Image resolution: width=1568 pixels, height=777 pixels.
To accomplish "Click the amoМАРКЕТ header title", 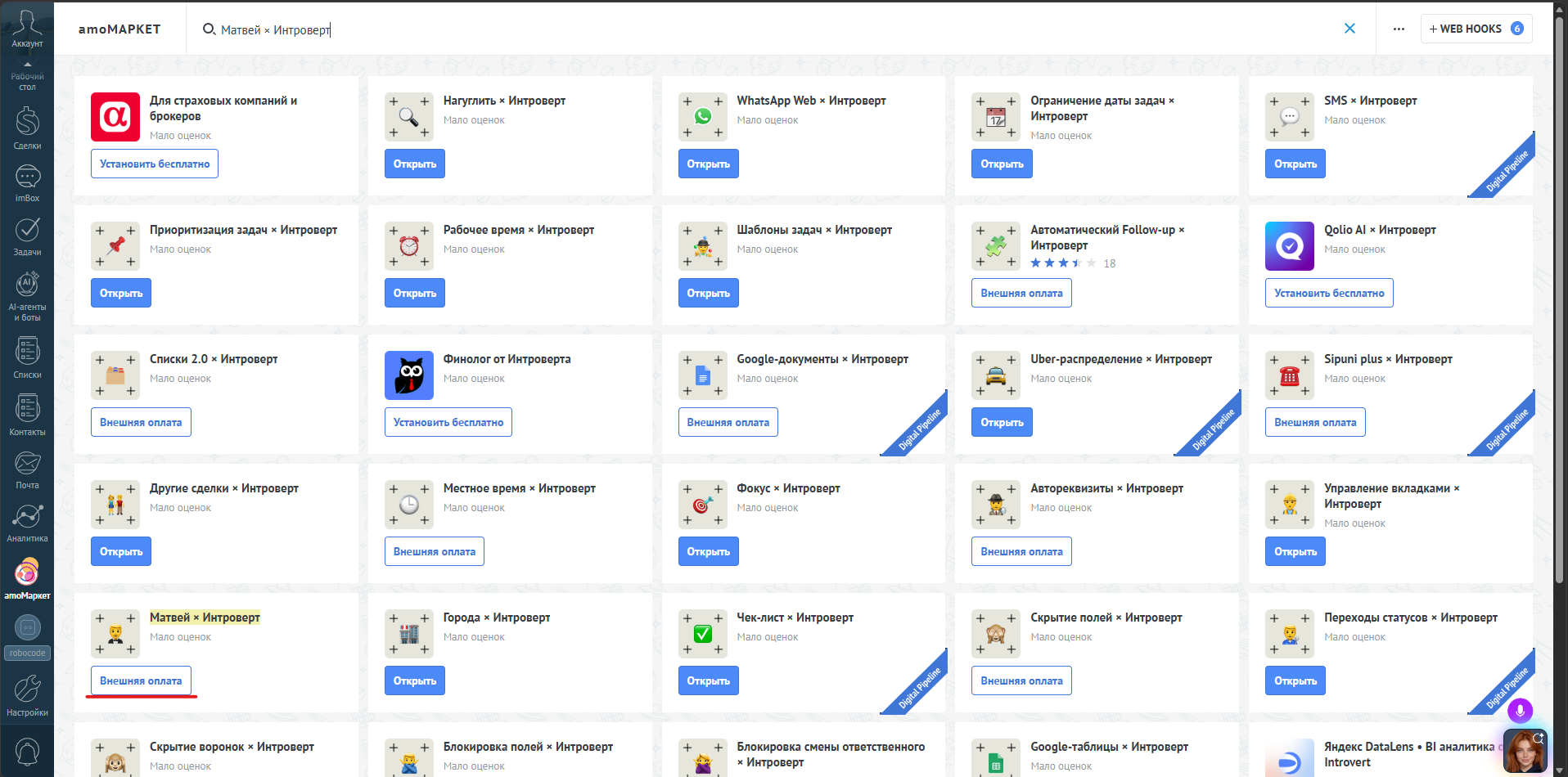I will [119, 29].
